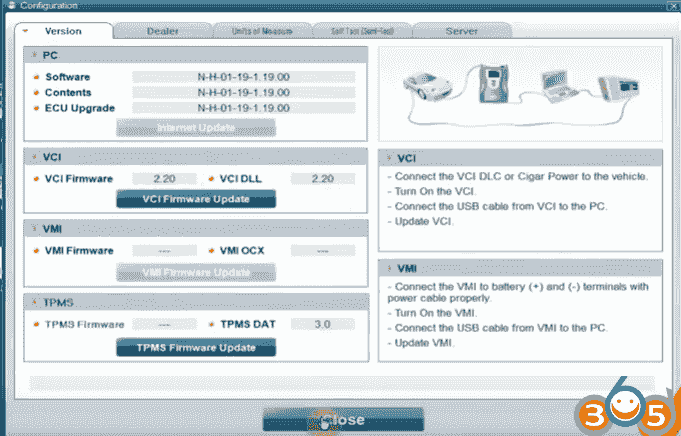
Task: Click the orange bullet beside TPMS Firmware
Action: pos(36,325)
